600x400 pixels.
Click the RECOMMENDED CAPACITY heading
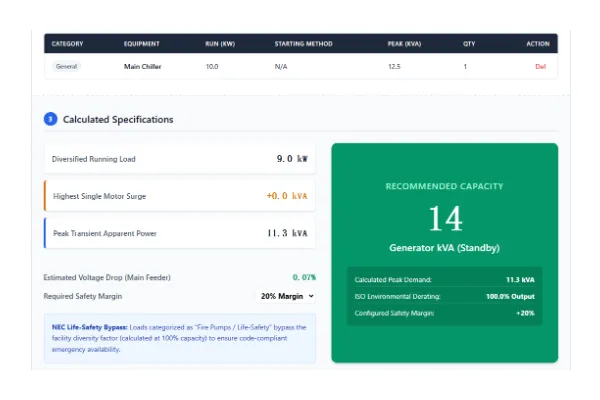pos(444,186)
